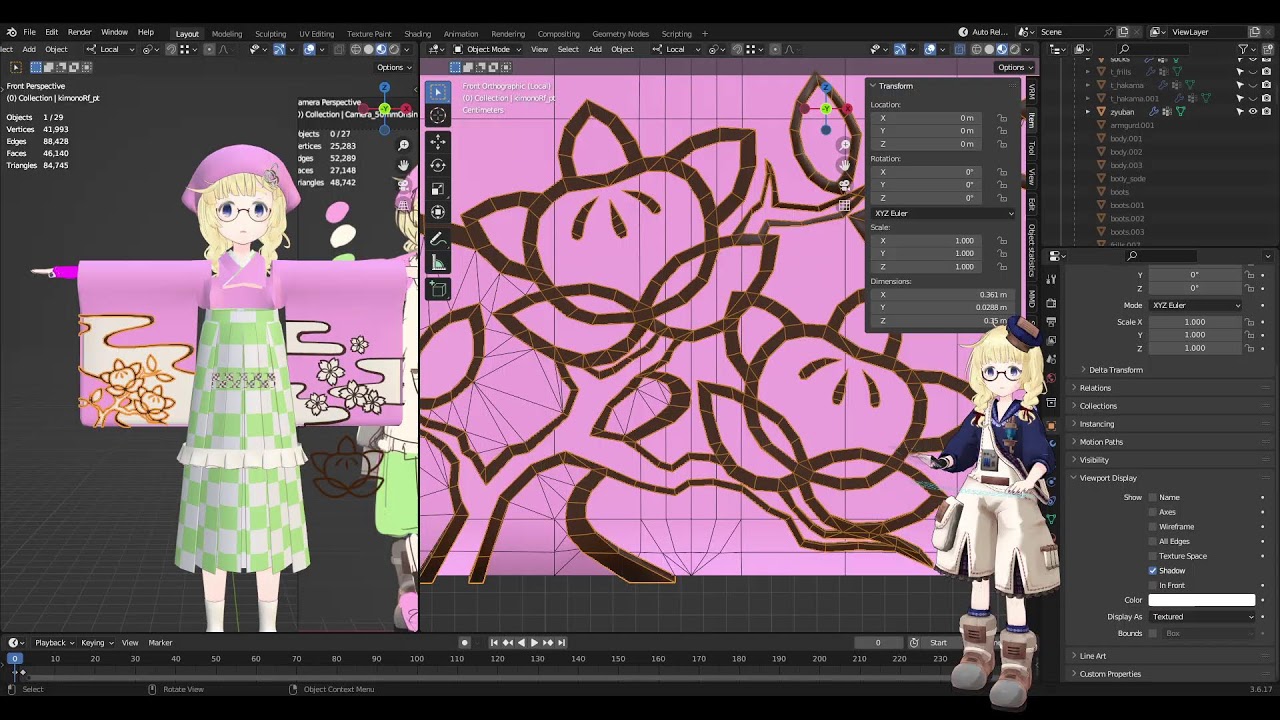This screenshot has height=720, width=1280.
Task: Select the Add Cube tool in center viewport
Action: pyautogui.click(x=438, y=289)
